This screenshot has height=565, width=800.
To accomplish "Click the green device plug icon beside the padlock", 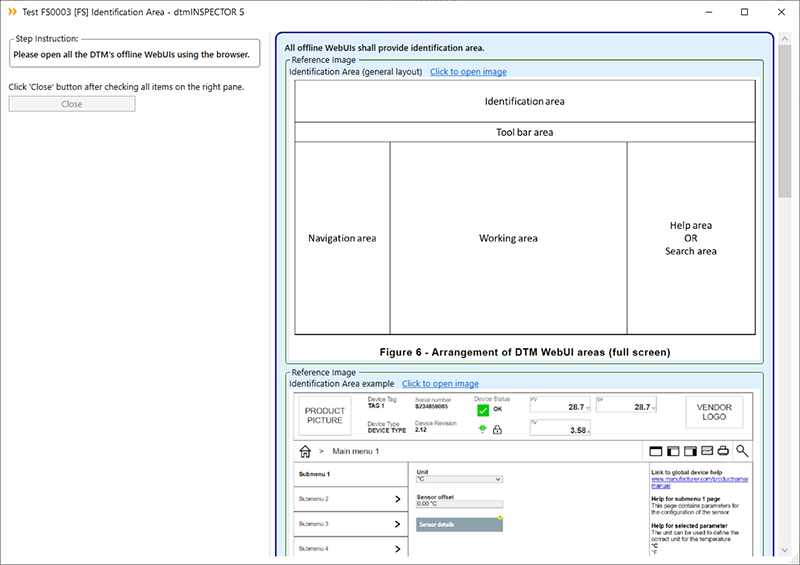I will coord(483,429).
